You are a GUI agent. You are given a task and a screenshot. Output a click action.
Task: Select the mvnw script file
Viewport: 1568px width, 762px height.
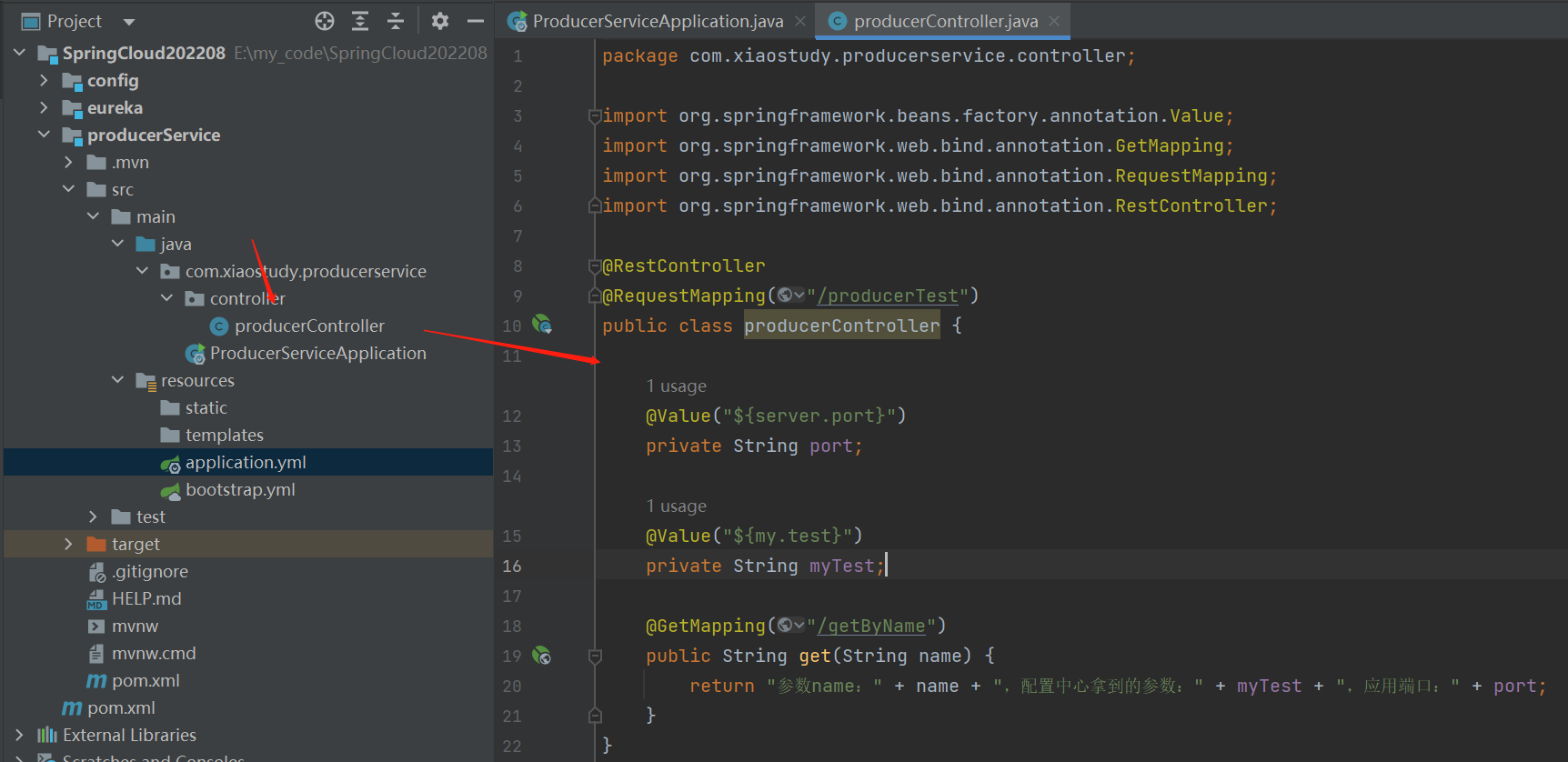135,626
